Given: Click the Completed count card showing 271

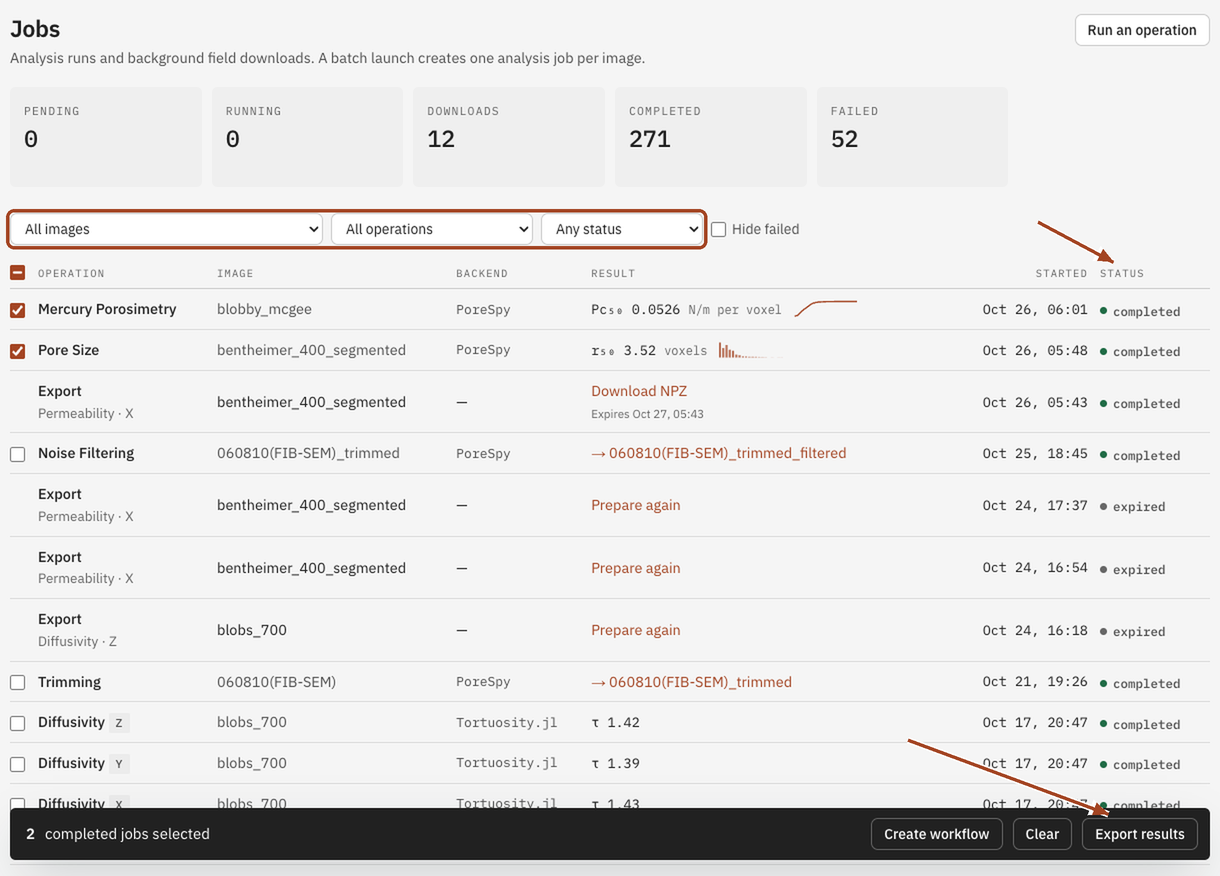Looking at the screenshot, I should click(710, 136).
